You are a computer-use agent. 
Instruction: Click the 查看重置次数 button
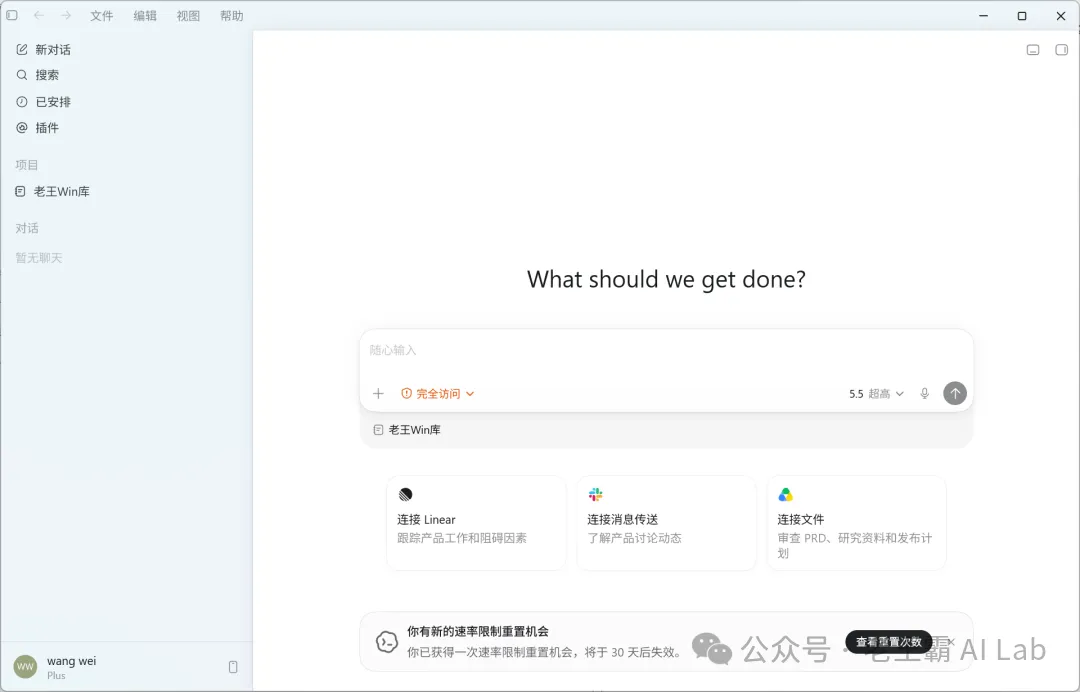pyautogui.click(x=889, y=642)
